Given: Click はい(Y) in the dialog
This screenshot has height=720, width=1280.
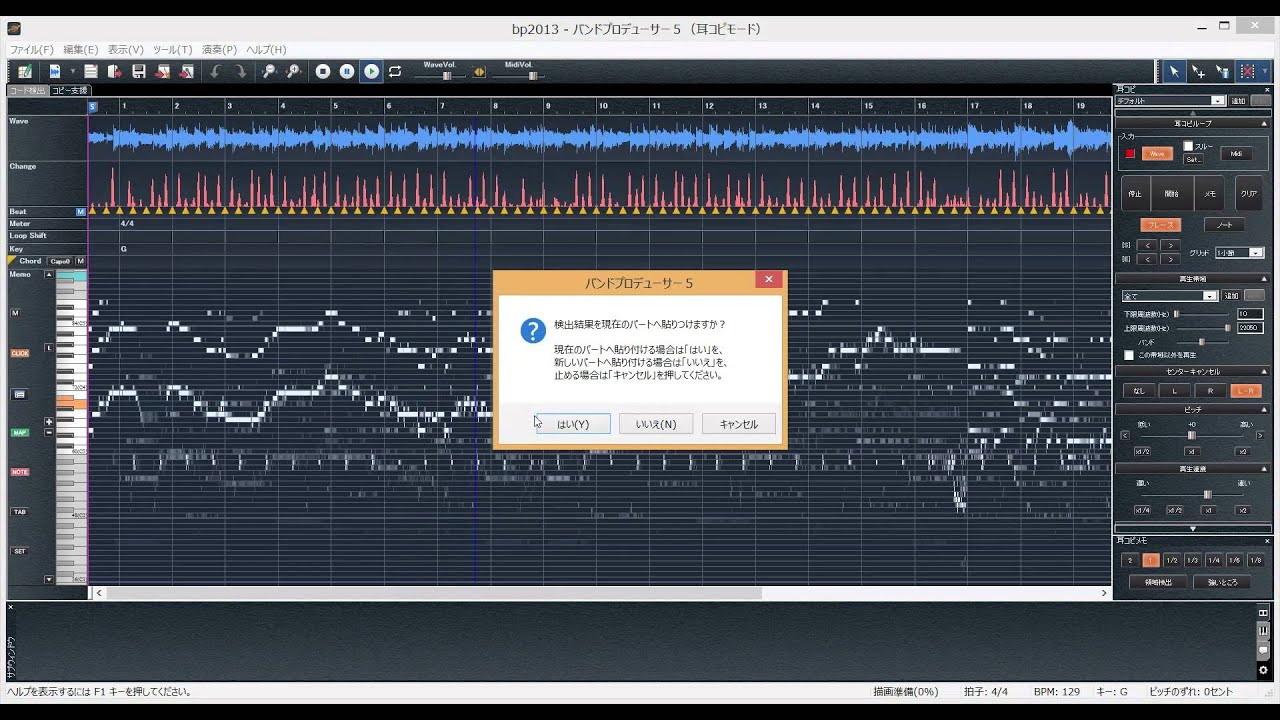Looking at the screenshot, I should (x=573, y=424).
